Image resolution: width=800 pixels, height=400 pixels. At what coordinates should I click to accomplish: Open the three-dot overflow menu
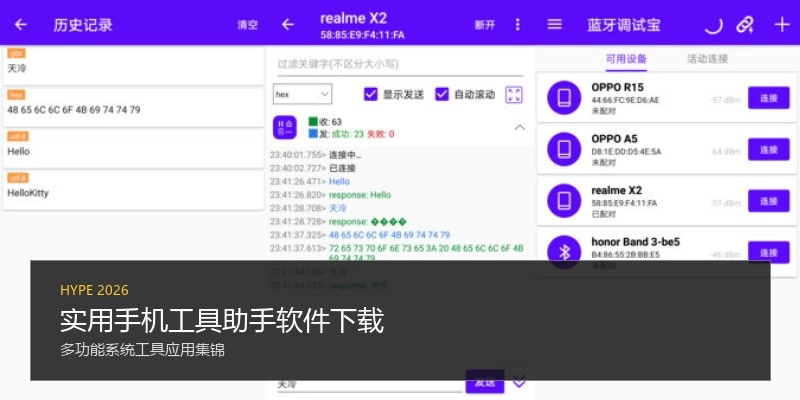518,24
